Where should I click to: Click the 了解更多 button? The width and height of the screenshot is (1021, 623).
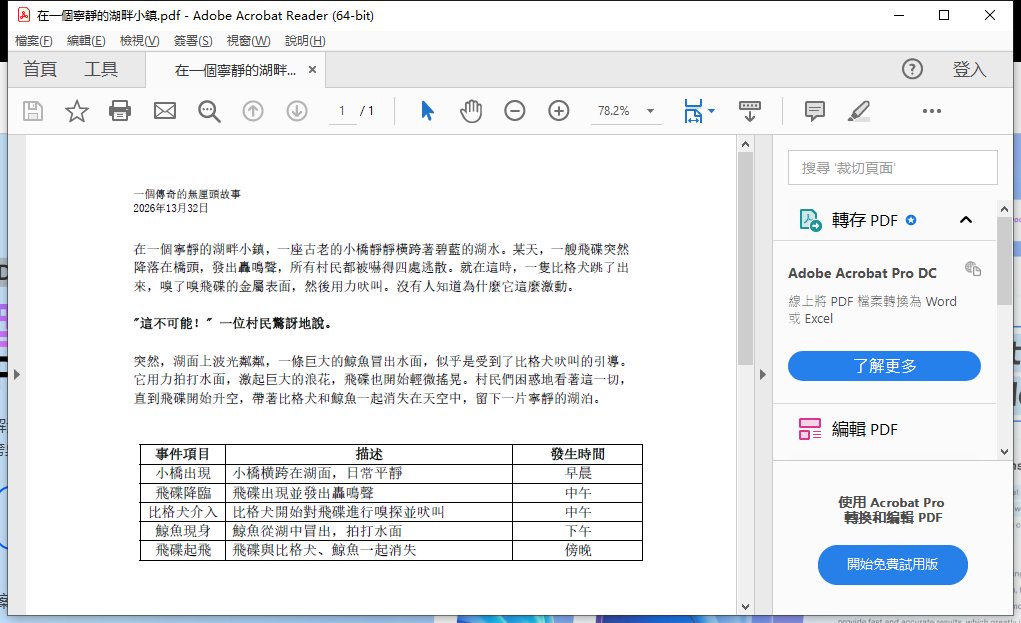tap(884, 366)
